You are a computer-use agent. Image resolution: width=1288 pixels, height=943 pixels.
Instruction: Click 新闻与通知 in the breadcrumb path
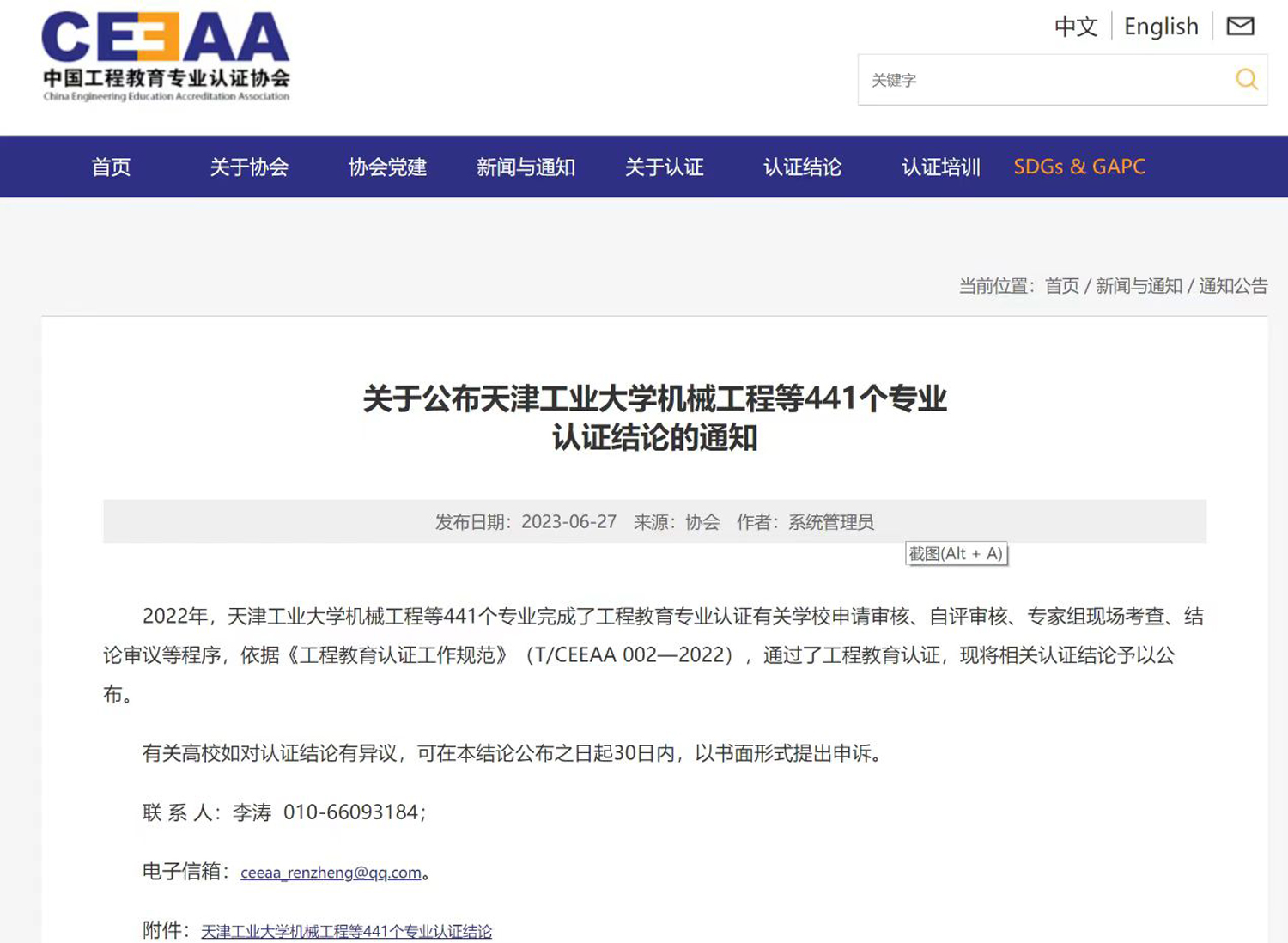[x=1139, y=286]
